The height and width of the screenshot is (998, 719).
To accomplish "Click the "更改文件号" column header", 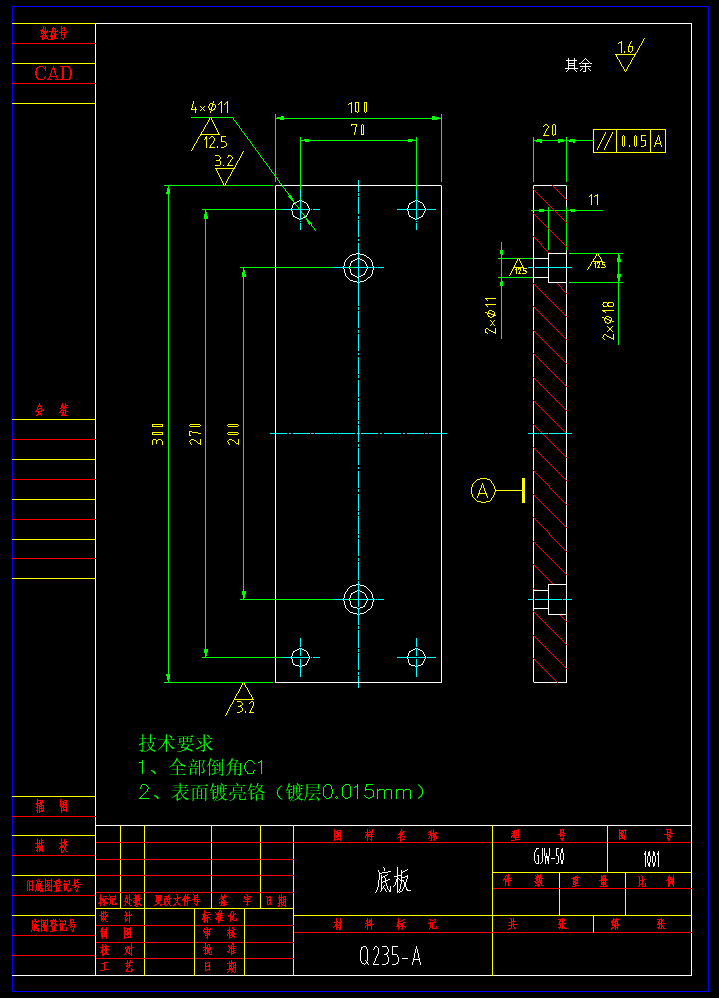I will (x=177, y=900).
